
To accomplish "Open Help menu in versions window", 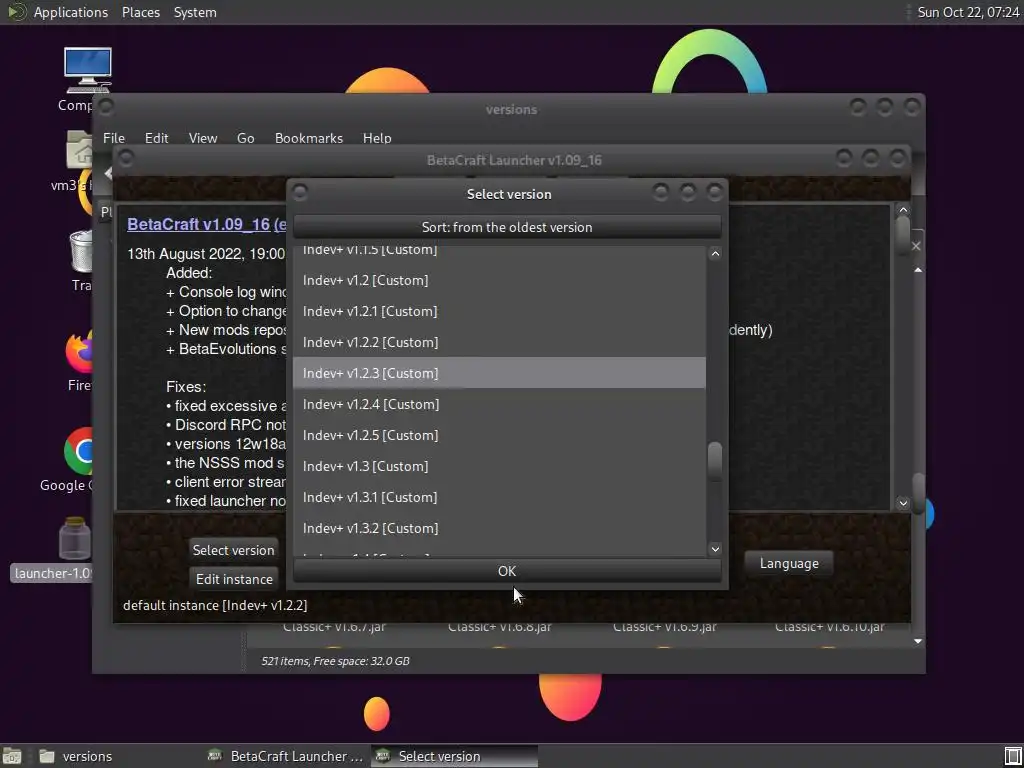I will (x=377, y=138).
